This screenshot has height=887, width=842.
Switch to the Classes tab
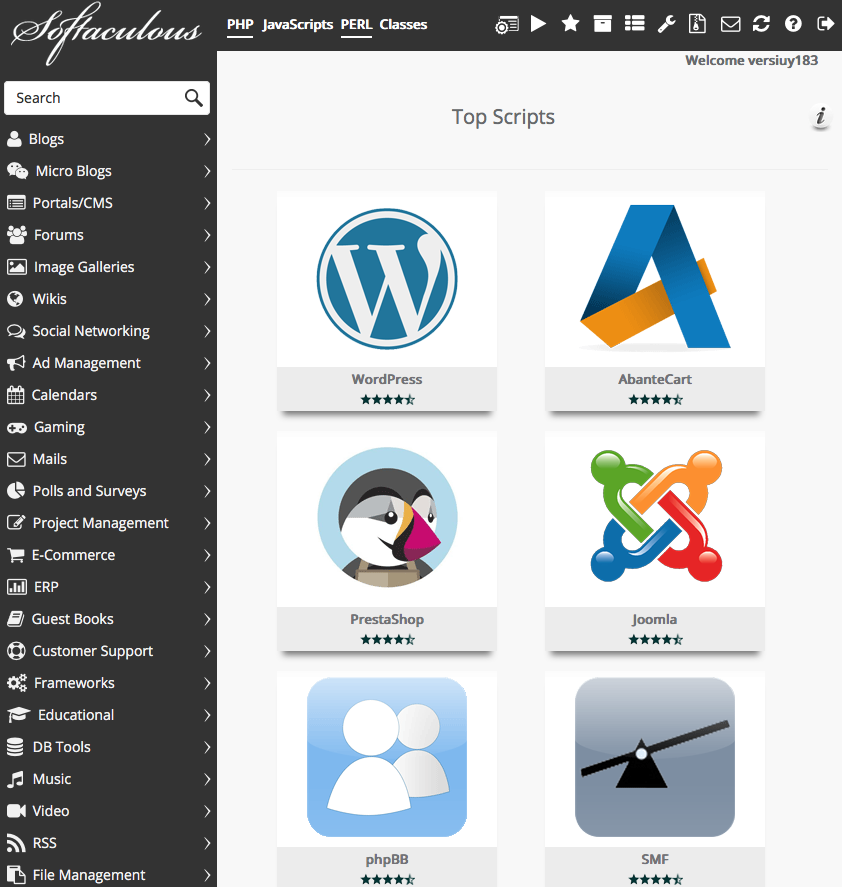click(403, 25)
